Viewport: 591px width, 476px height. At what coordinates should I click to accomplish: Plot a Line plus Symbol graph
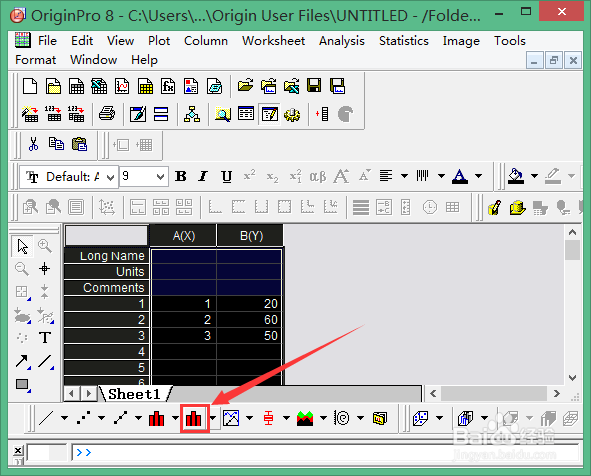pos(120,418)
